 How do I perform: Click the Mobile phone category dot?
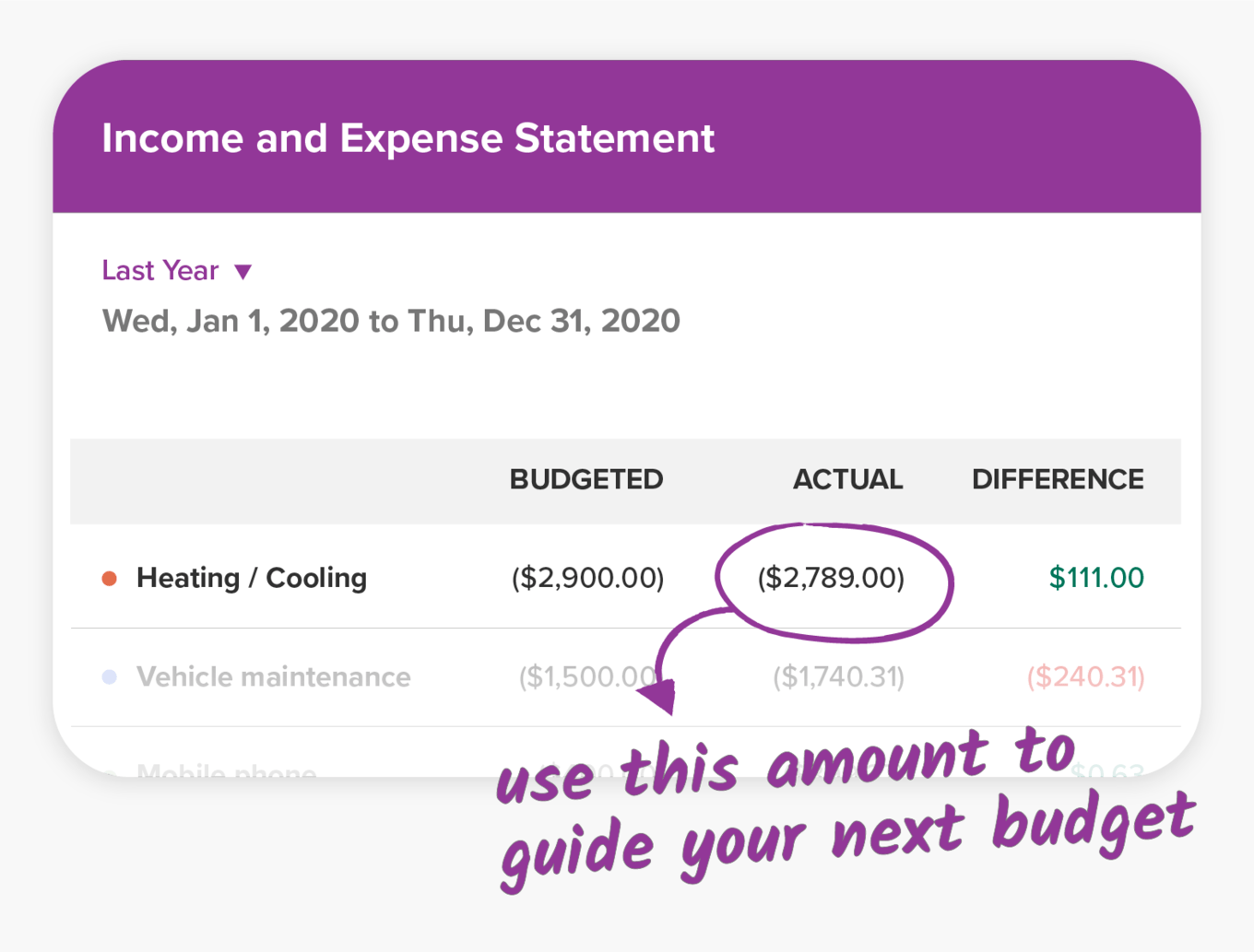pyautogui.click(x=111, y=773)
